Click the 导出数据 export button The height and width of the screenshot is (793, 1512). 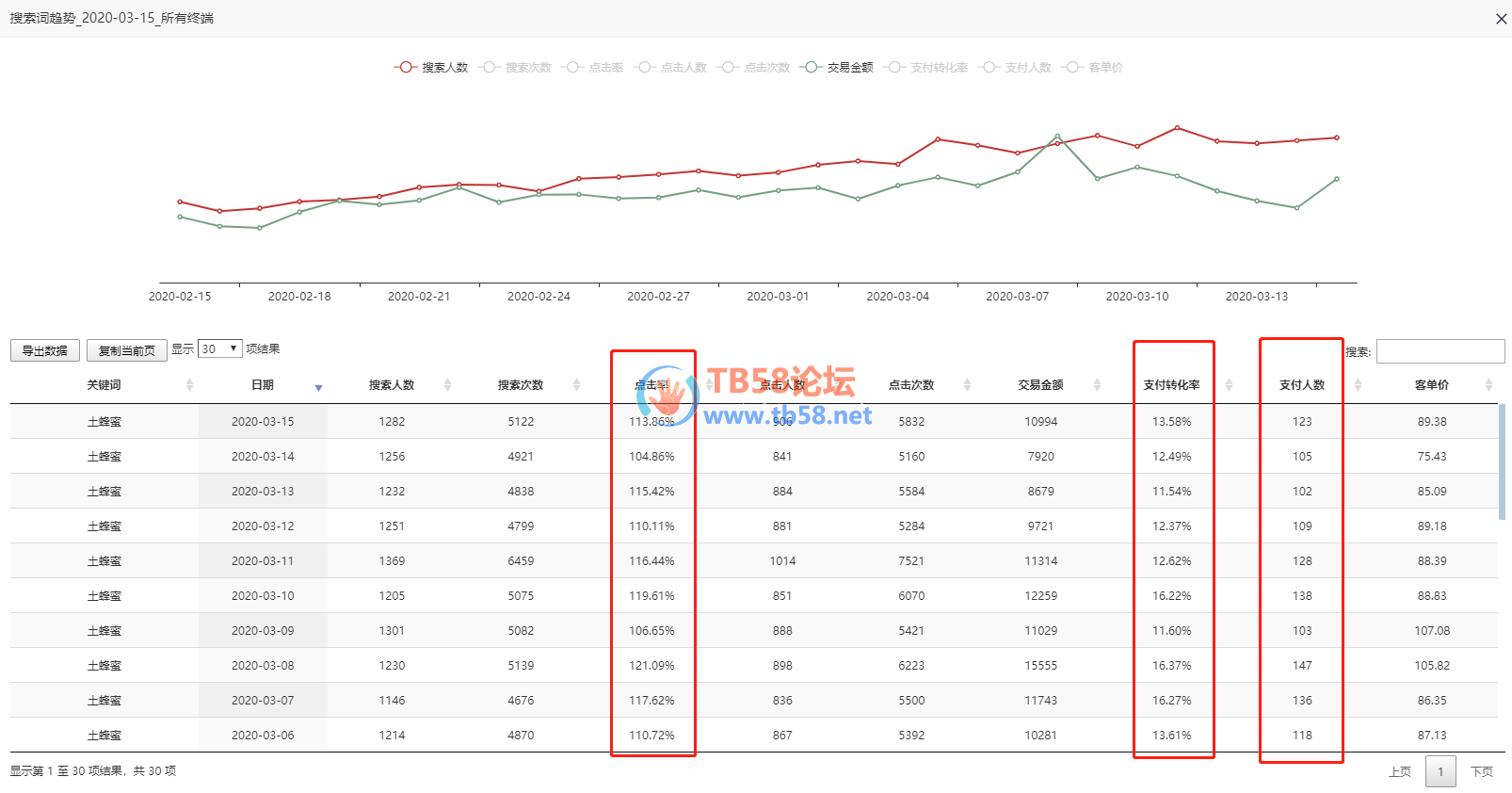pyautogui.click(x=45, y=350)
